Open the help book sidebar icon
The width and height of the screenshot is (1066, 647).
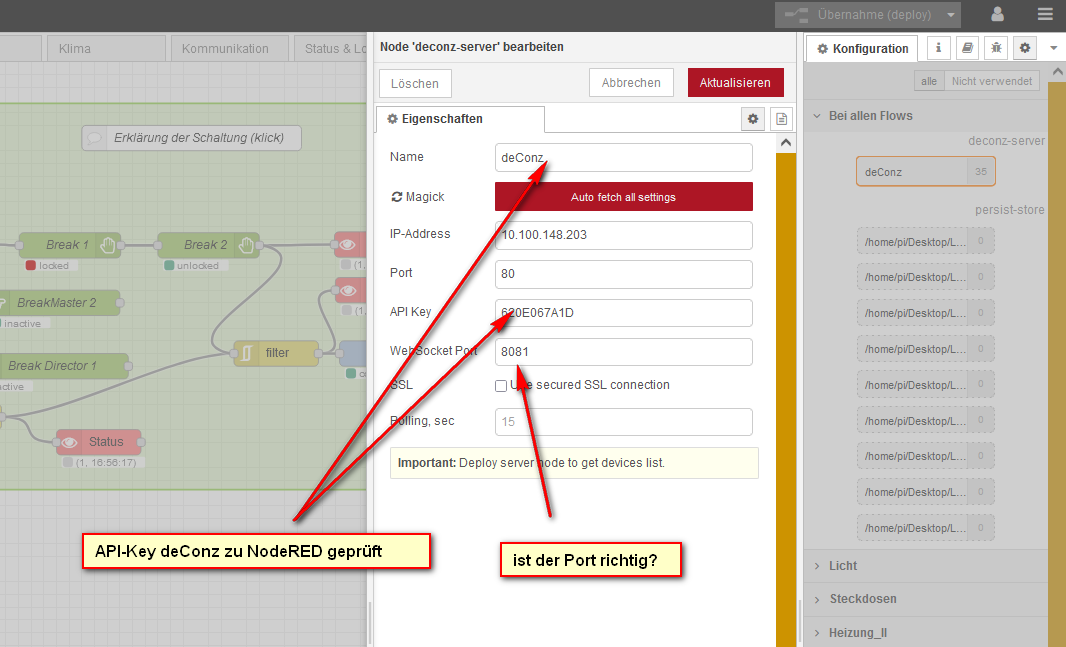pos(967,47)
